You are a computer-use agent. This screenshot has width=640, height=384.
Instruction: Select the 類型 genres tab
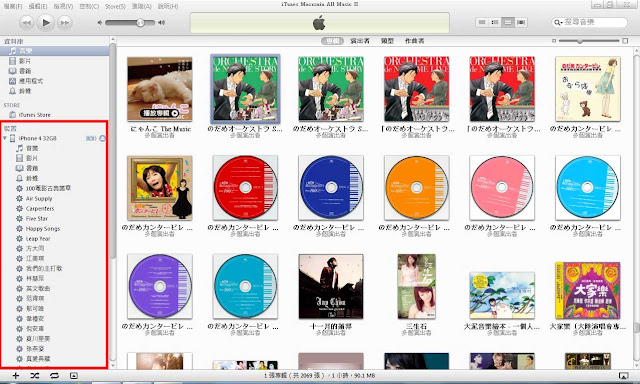387,41
